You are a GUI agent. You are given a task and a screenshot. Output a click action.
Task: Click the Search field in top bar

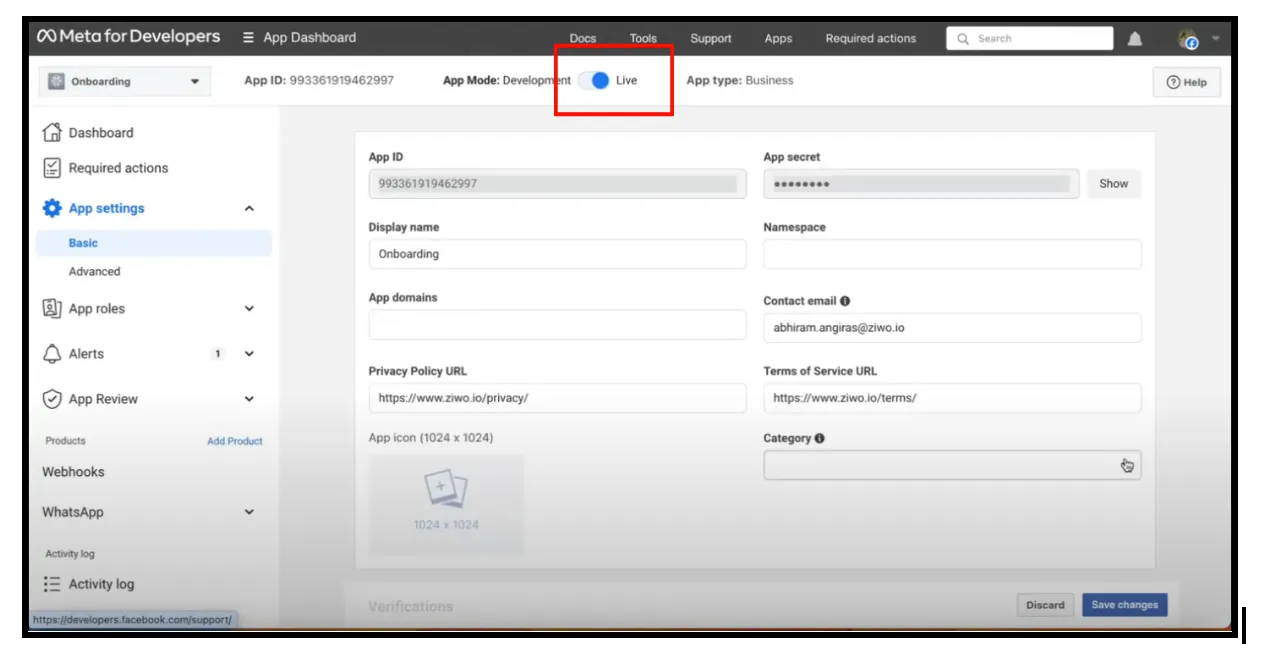[x=1030, y=39]
